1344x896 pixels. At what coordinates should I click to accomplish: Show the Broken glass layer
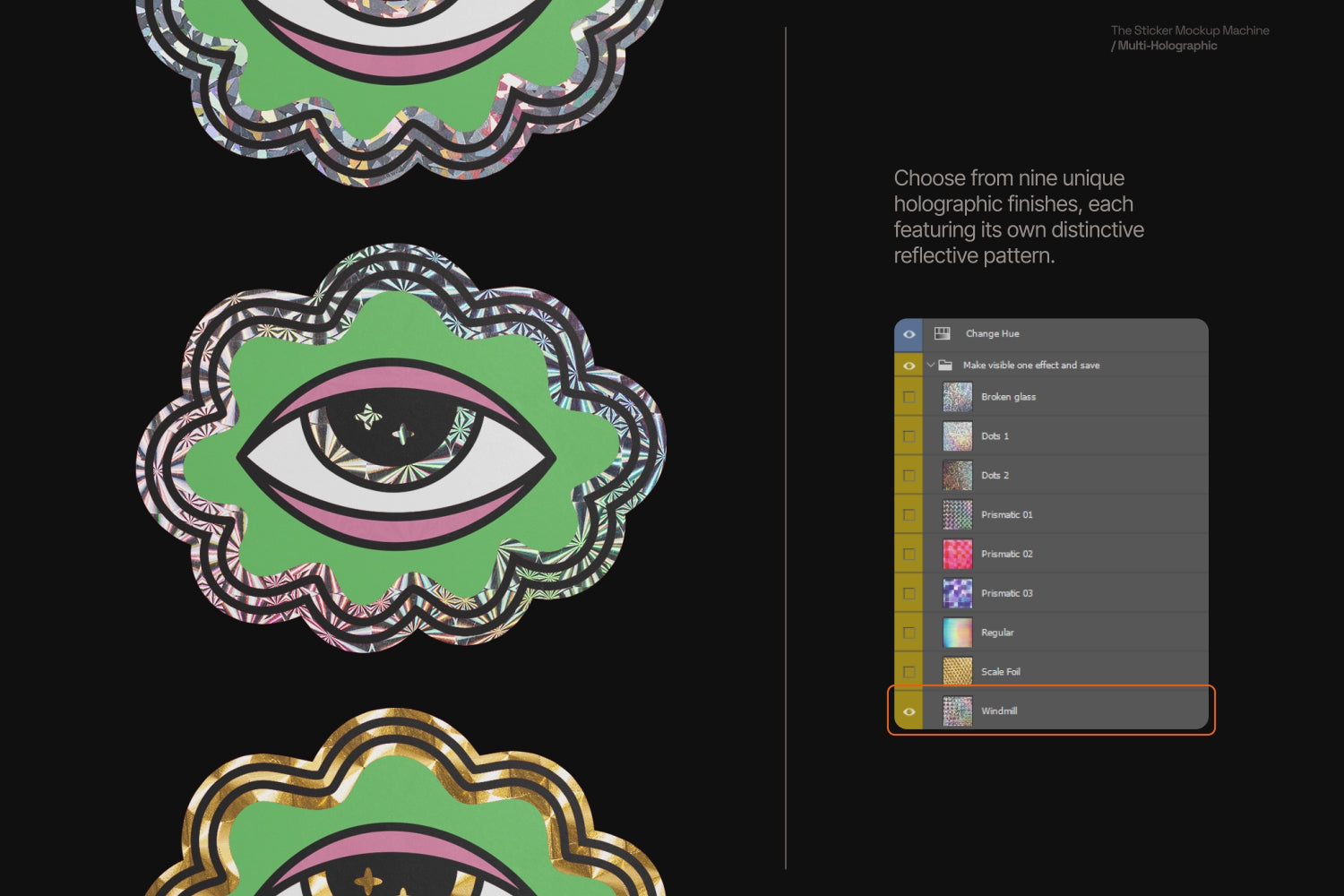[909, 397]
